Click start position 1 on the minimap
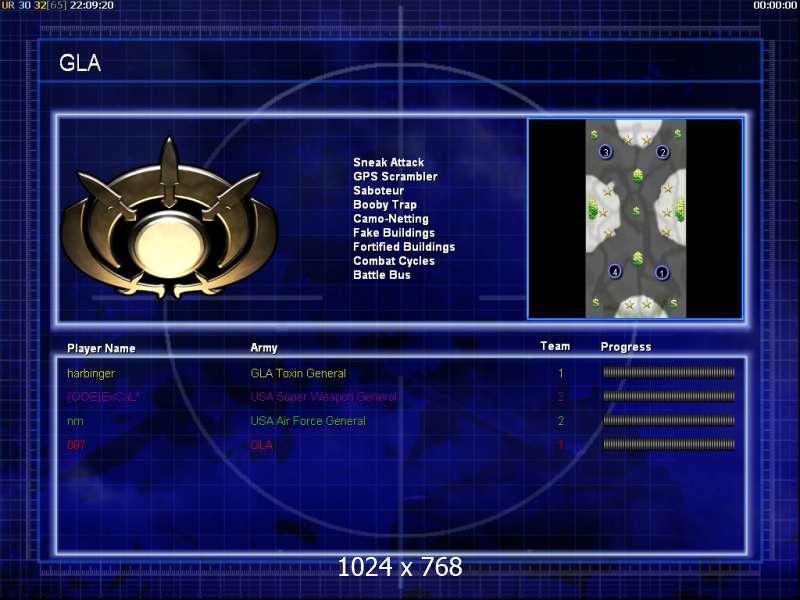The height and width of the screenshot is (600, 800). pyautogui.click(x=661, y=273)
